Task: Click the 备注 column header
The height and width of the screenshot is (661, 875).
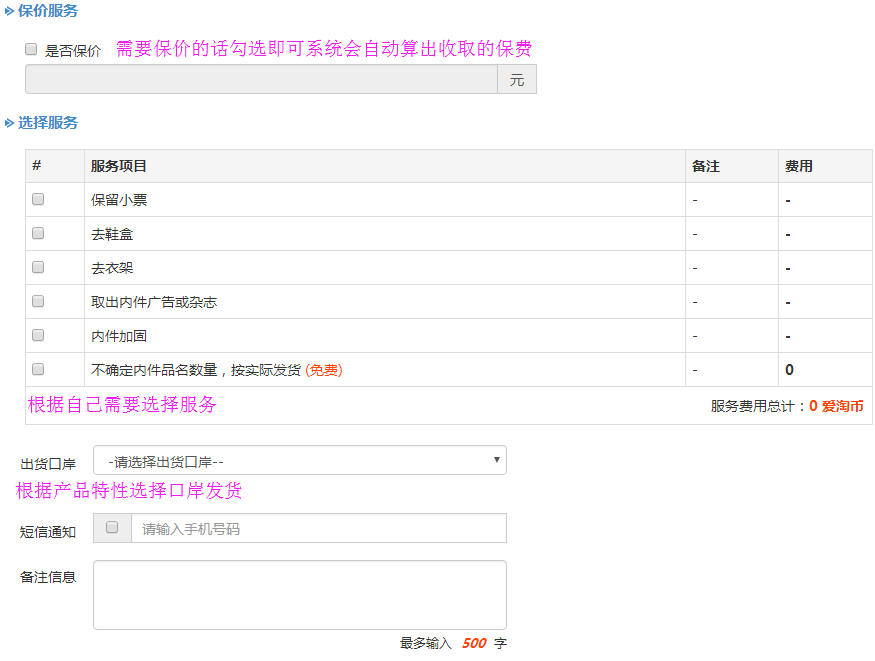Action: pyautogui.click(x=706, y=166)
